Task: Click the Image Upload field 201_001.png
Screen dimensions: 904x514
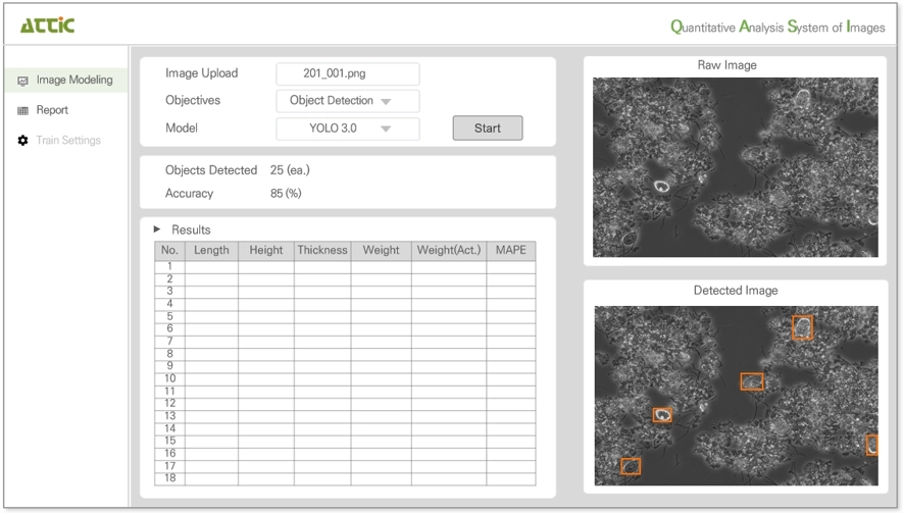Action: [348, 74]
